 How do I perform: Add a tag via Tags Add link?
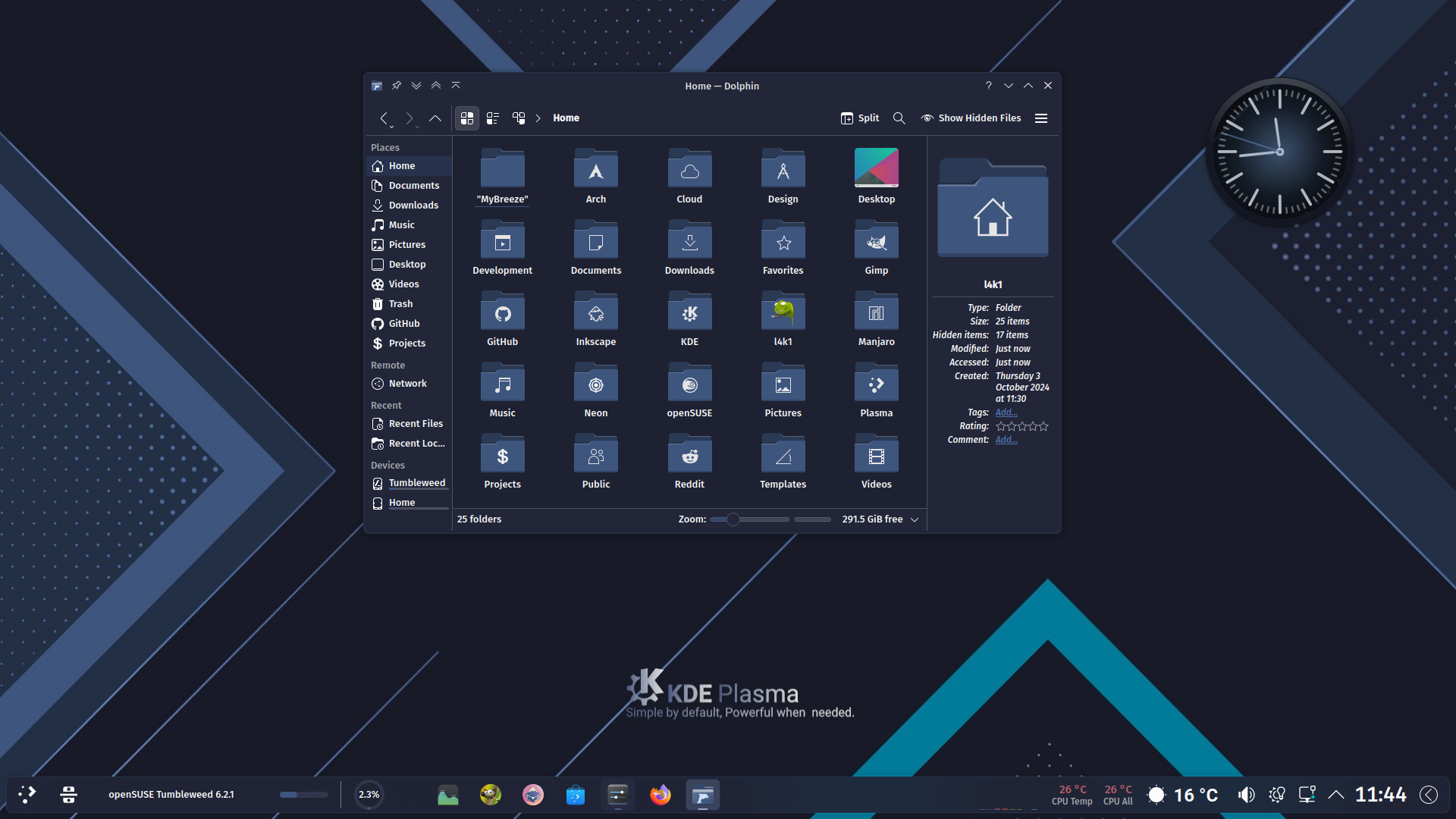[x=1006, y=413]
